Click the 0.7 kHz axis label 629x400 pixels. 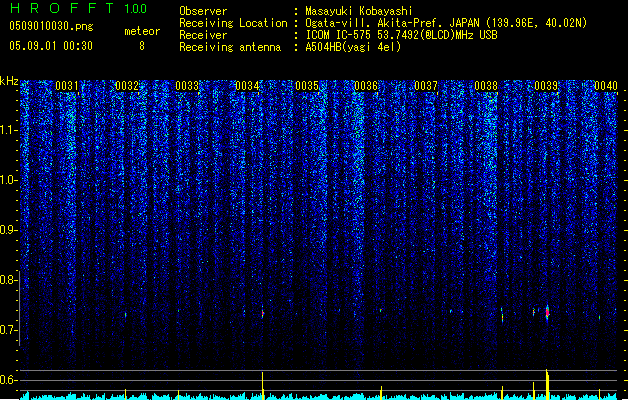[8, 330]
